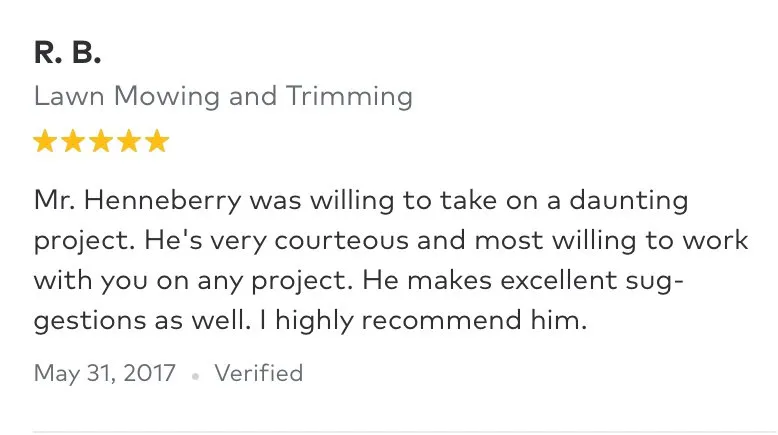This screenshot has width=778, height=435.
Task: Click the word Trimming in the service title
Action: tap(350, 97)
